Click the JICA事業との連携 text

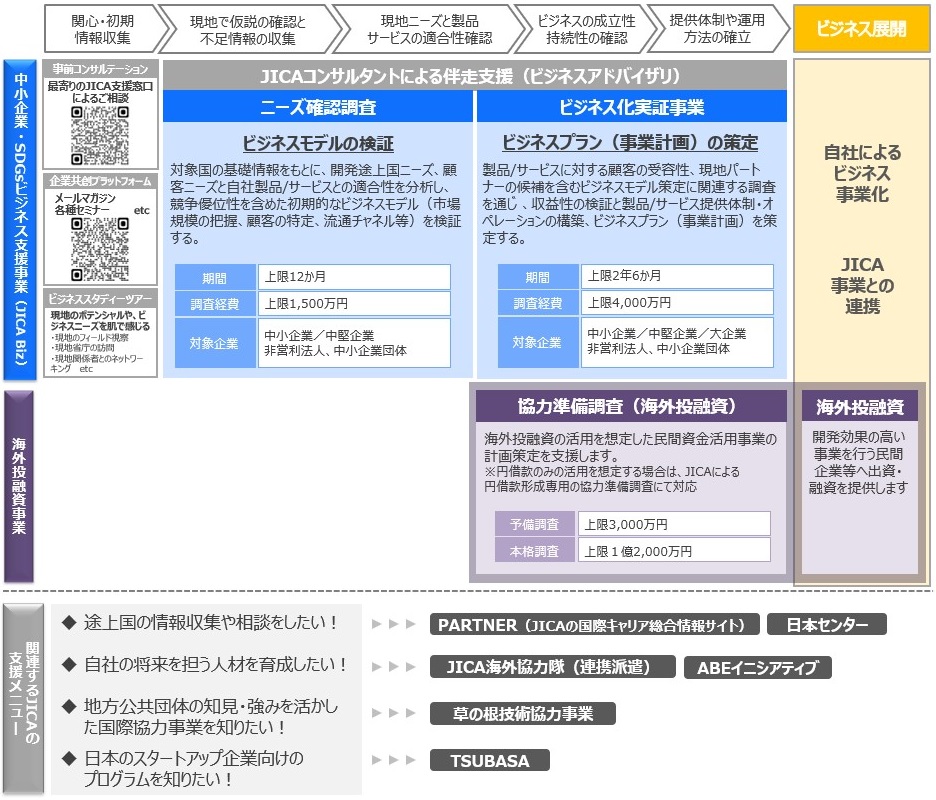tap(862, 285)
